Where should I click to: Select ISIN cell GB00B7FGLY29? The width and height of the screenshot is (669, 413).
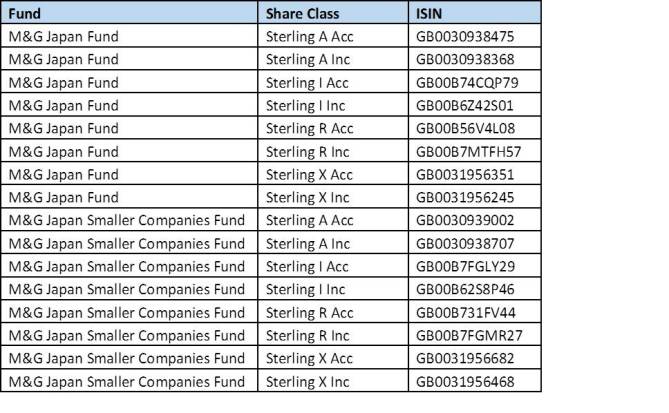pyautogui.click(x=474, y=266)
